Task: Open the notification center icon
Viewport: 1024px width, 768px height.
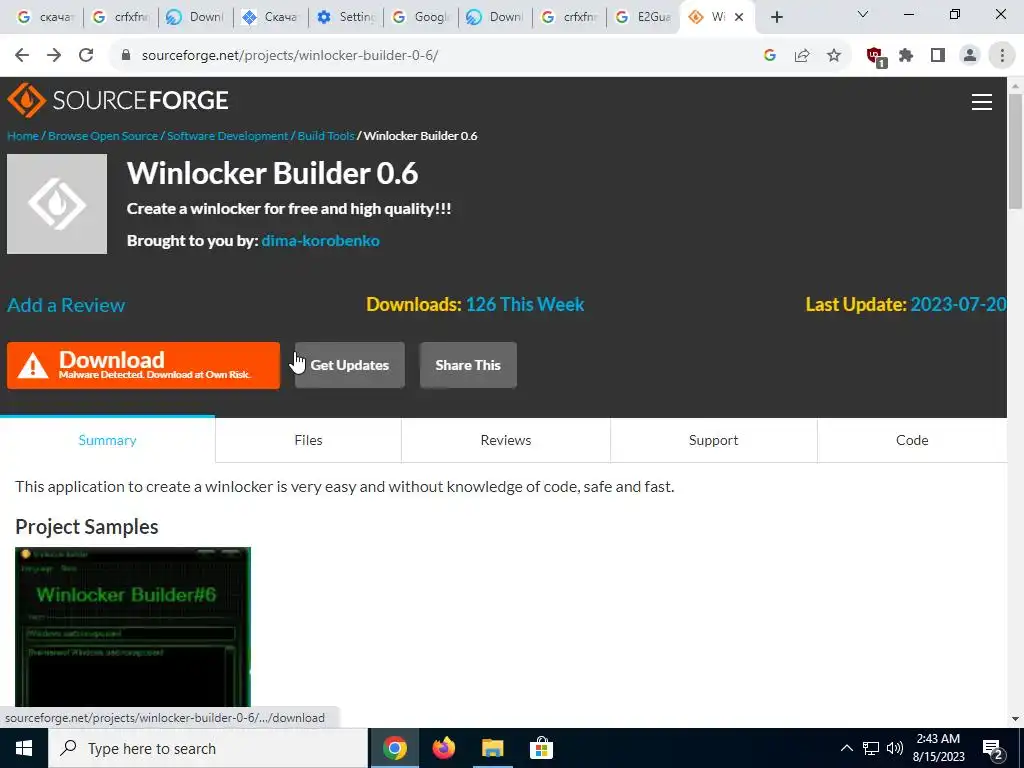Action: tap(992, 750)
